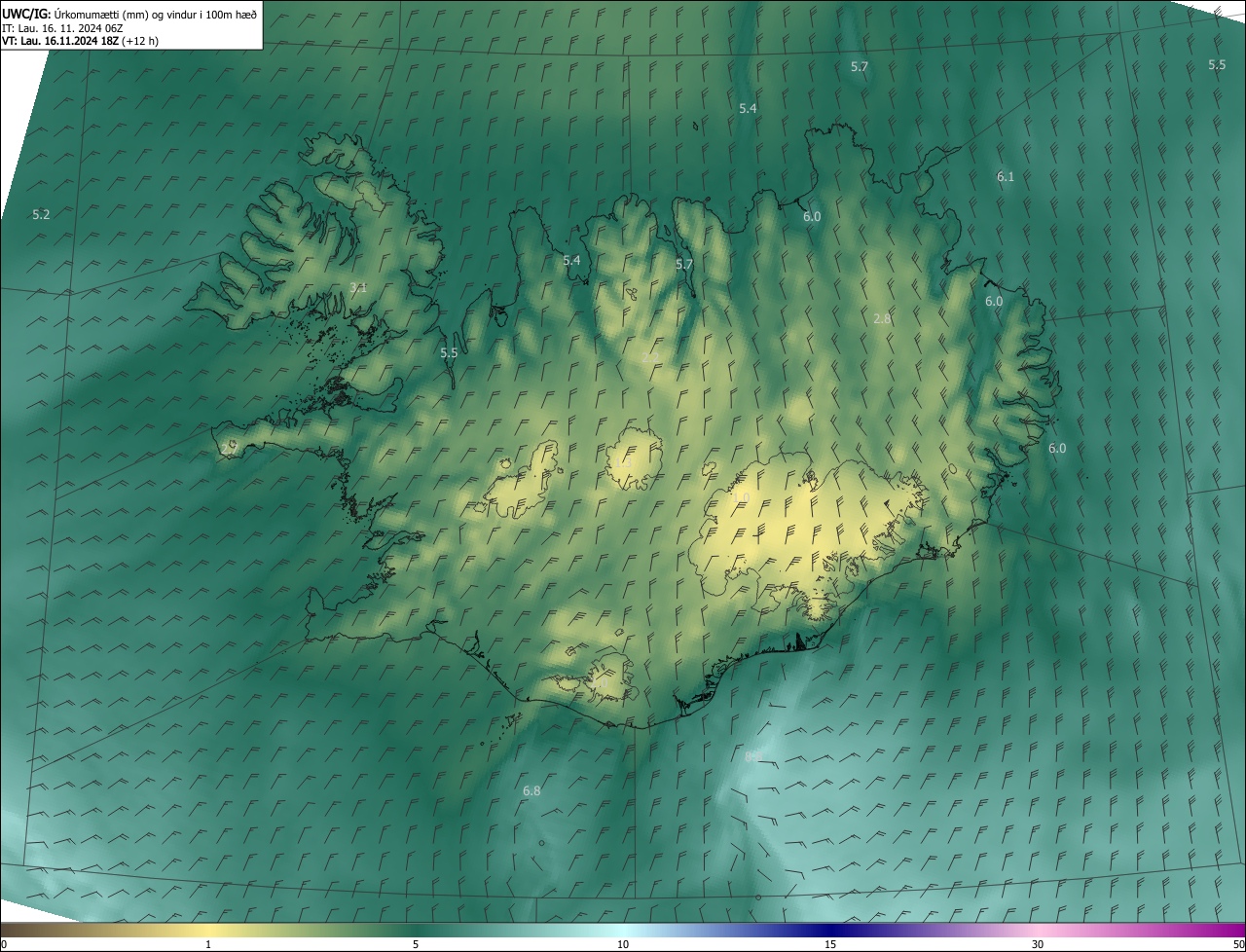Viewport: 1246px width, 952px height.
Task: Click the 5.2 value west of the Westfjords
Action: click(41, 214)
